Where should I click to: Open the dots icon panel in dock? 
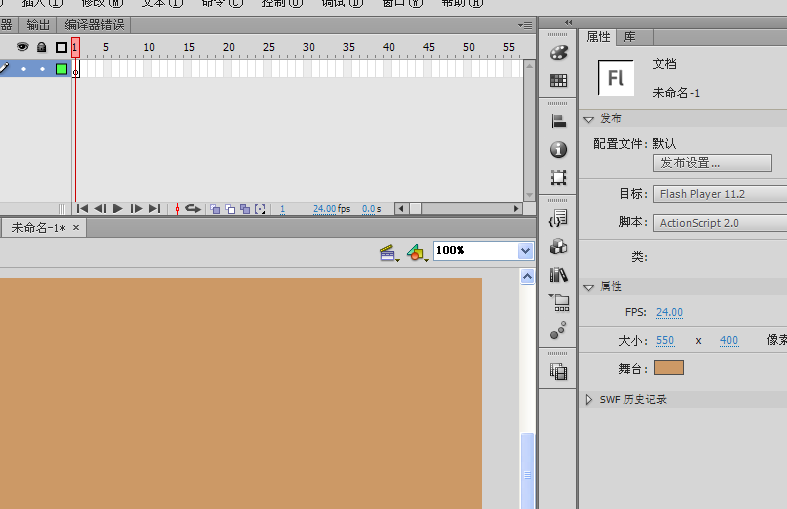point(558,330)
